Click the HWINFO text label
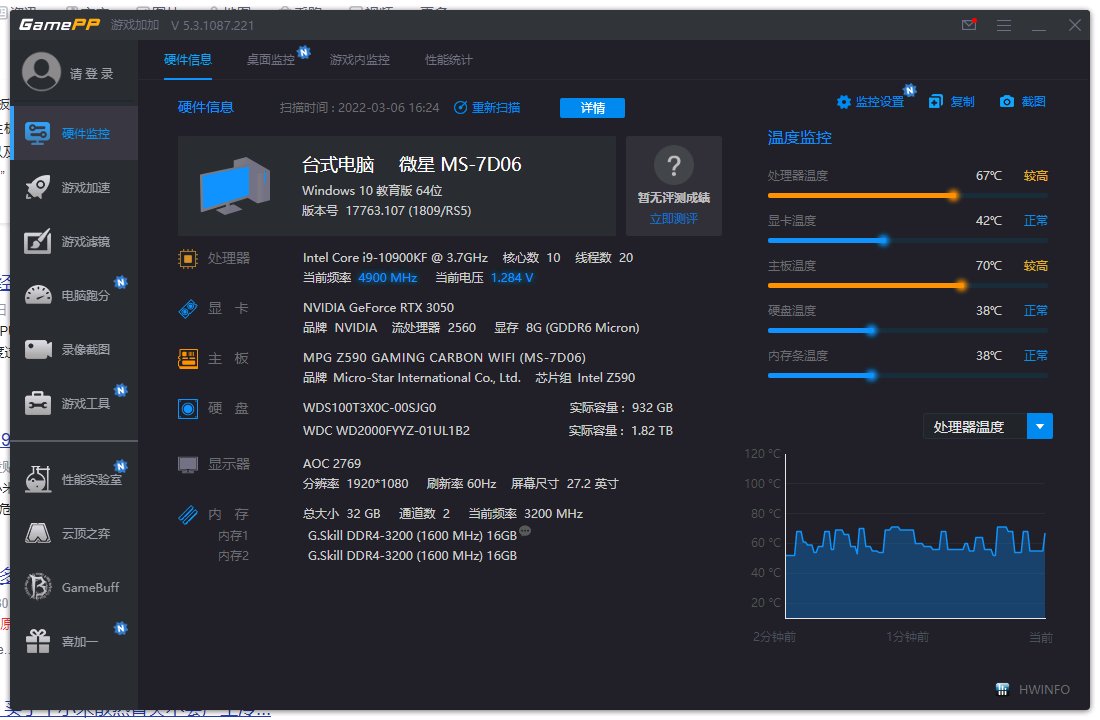This screenshot has height=720, width=1100. pyautogui.click(x=1044, y=689)
